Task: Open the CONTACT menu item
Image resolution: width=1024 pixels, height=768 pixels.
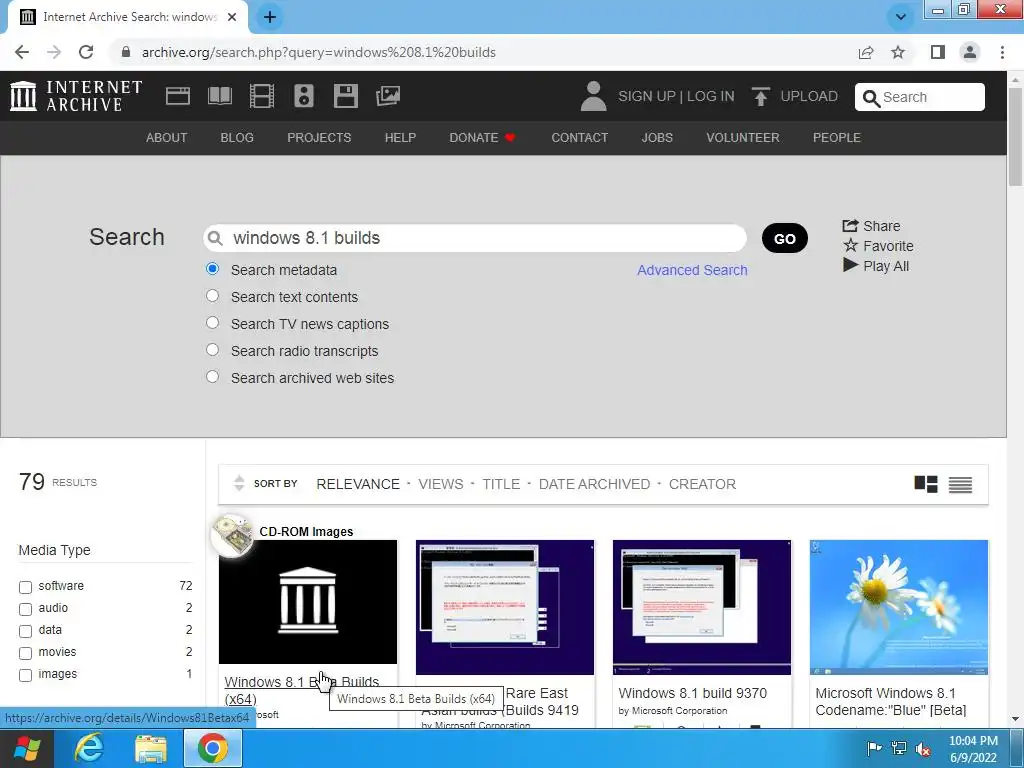Action: [x=579, y=138]
